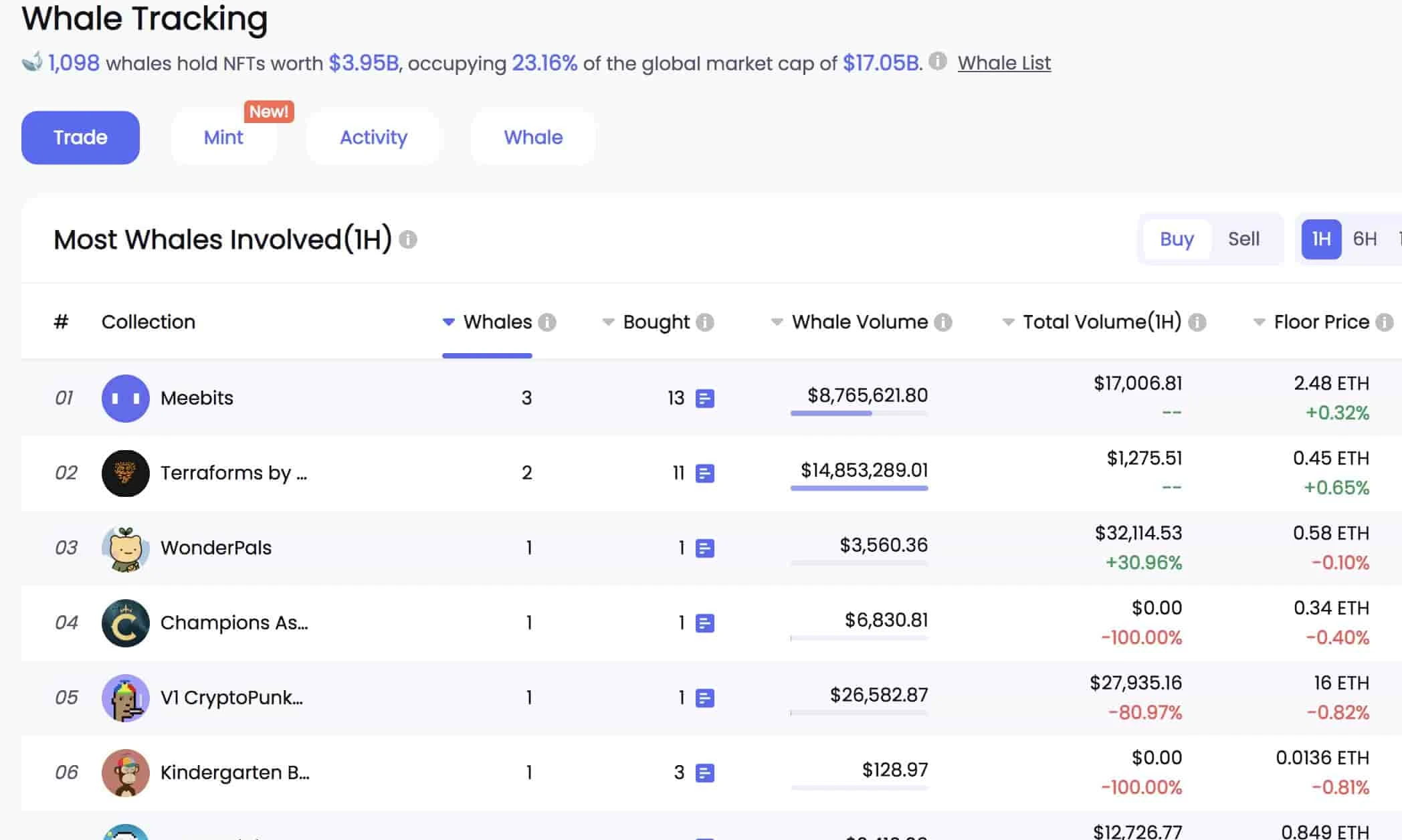
Task: Click the Whale Volume info icon
Action: [x=943, y=322]
